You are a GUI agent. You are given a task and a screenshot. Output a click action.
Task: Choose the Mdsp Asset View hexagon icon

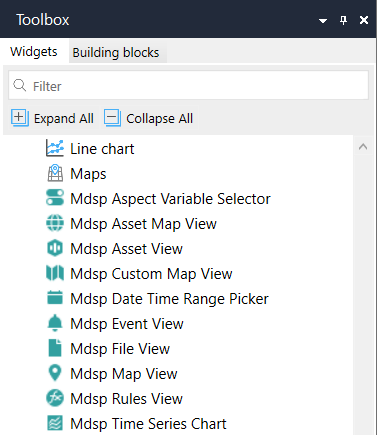coord(55,248)
